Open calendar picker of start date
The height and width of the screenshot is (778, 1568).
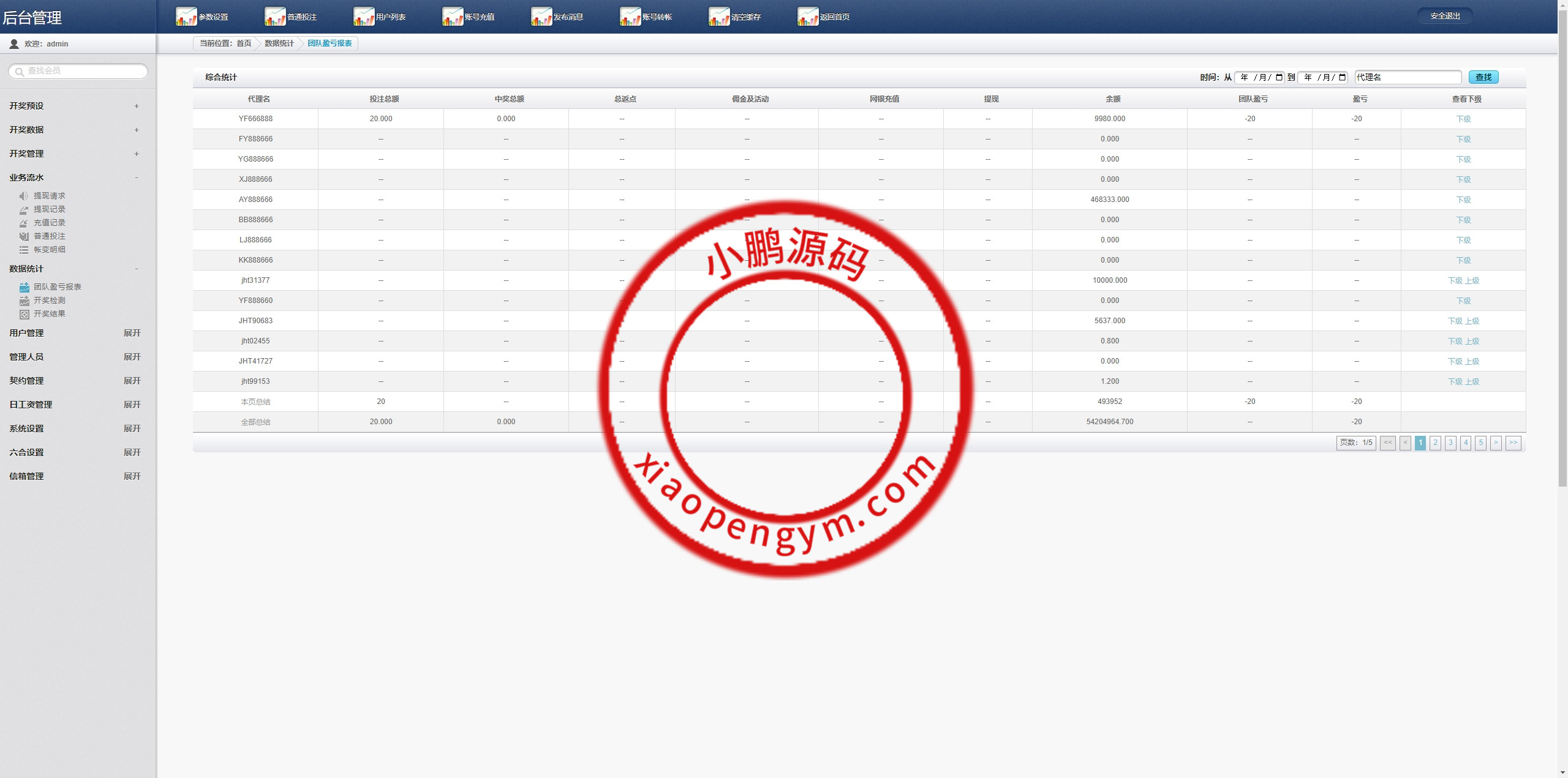click(x=1279, y=77)
